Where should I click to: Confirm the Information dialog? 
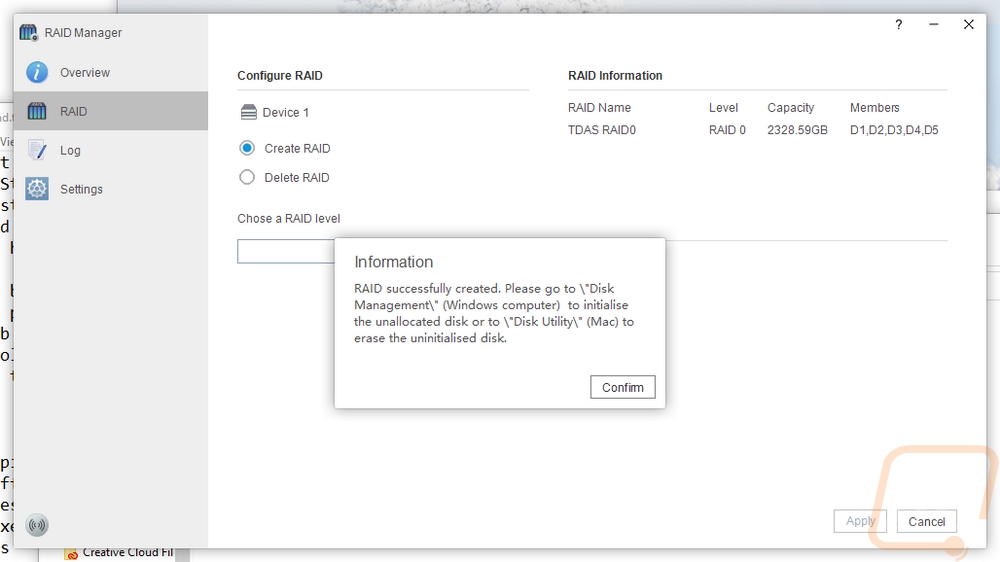pyautogui.click(x=622, y=387)
